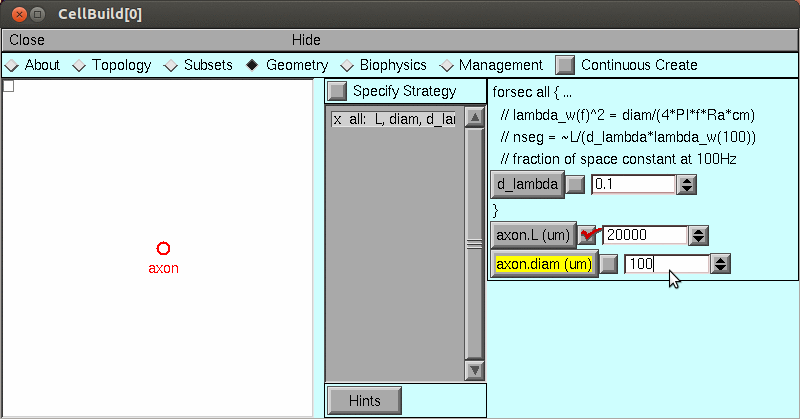Image resolution: width=800 pixels, height=419 pixels.
Task: Click Hide in the menu bar
Action: point(306,39)
